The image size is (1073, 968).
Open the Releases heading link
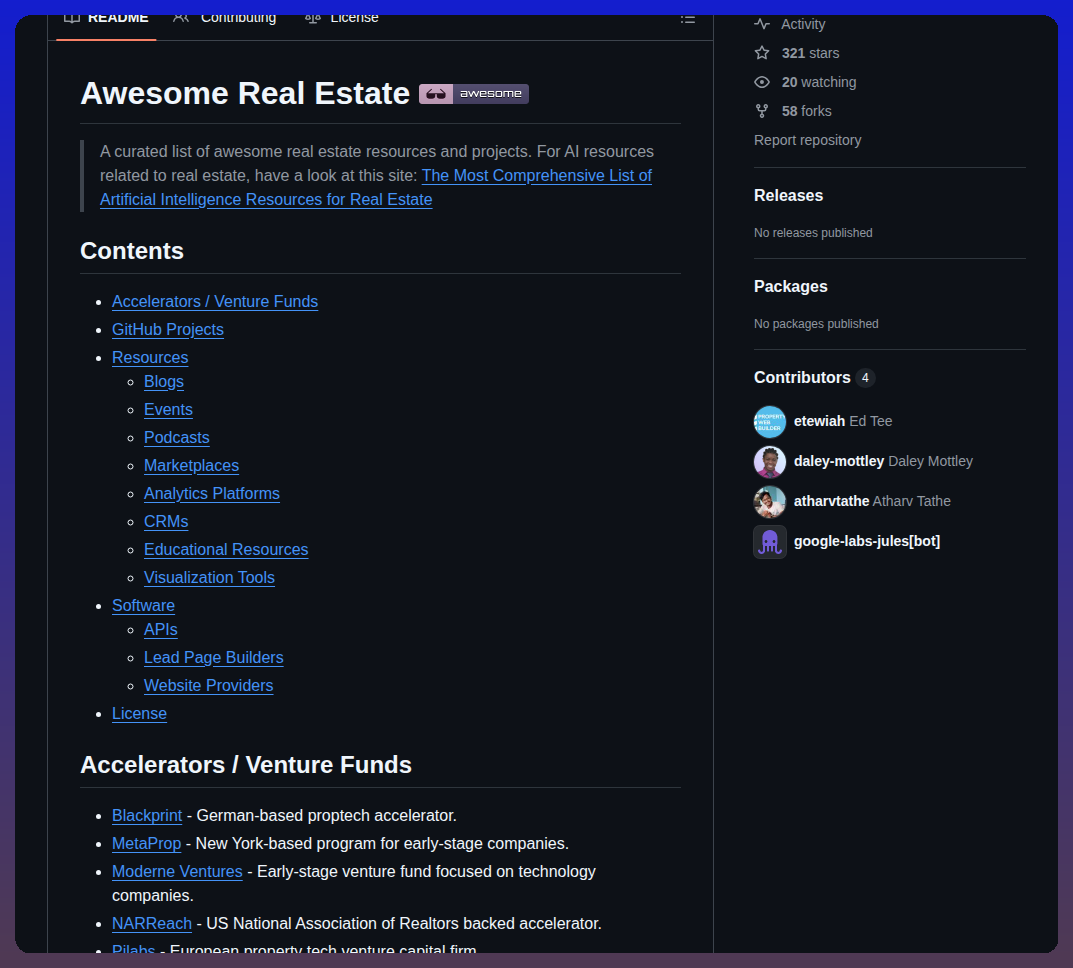[x=788, y=196]
